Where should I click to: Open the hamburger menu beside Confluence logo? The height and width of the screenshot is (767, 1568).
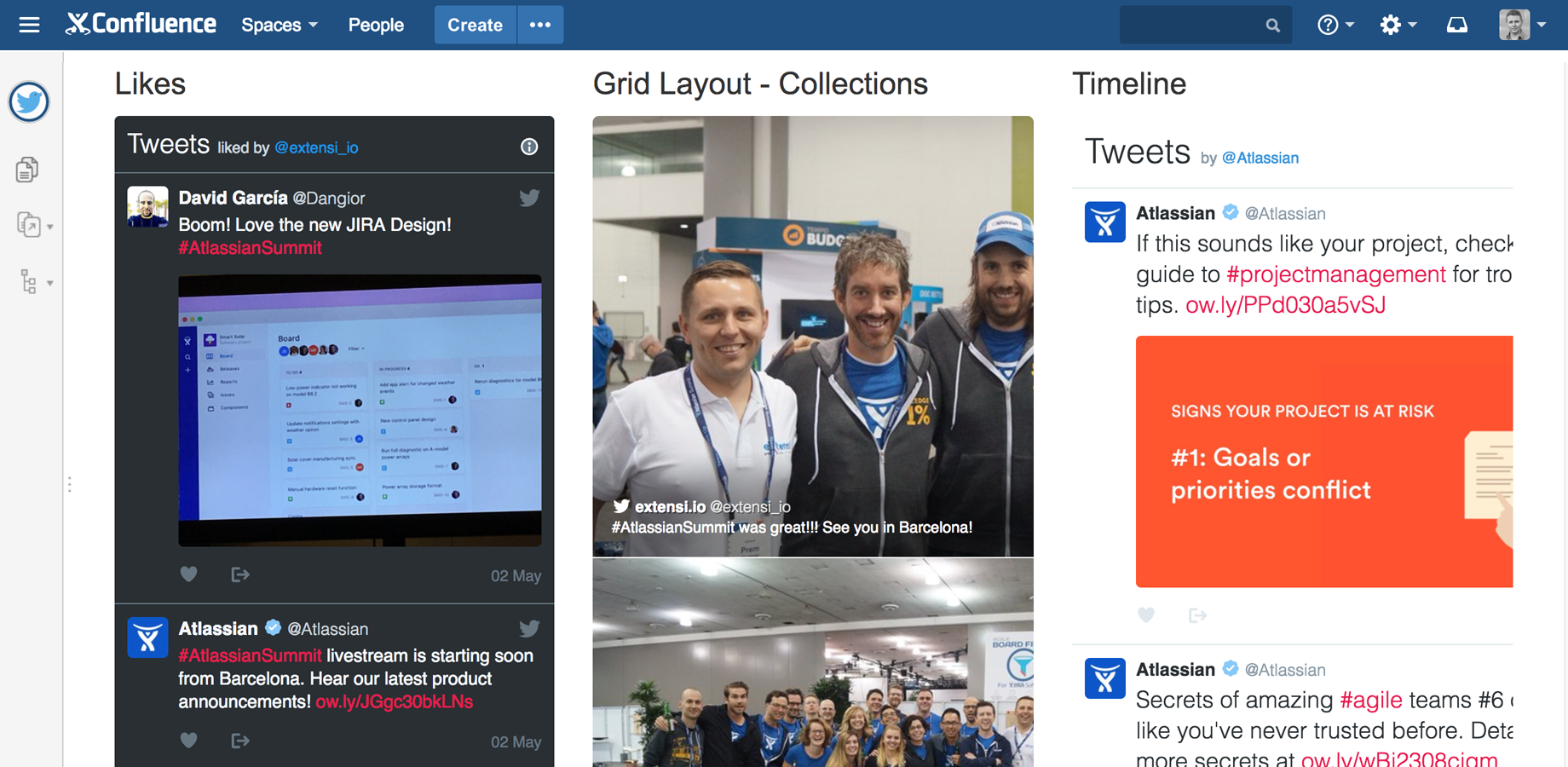(x=29, y=25)
